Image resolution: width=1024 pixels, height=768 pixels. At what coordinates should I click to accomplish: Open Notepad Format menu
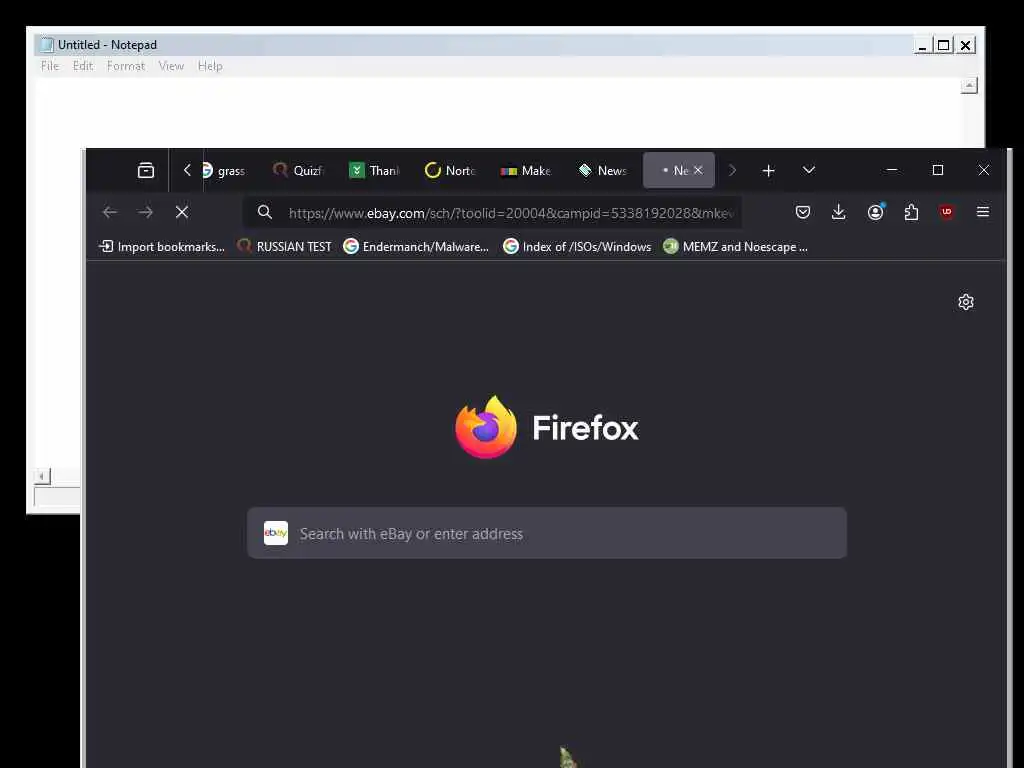[x=126, y=66]
